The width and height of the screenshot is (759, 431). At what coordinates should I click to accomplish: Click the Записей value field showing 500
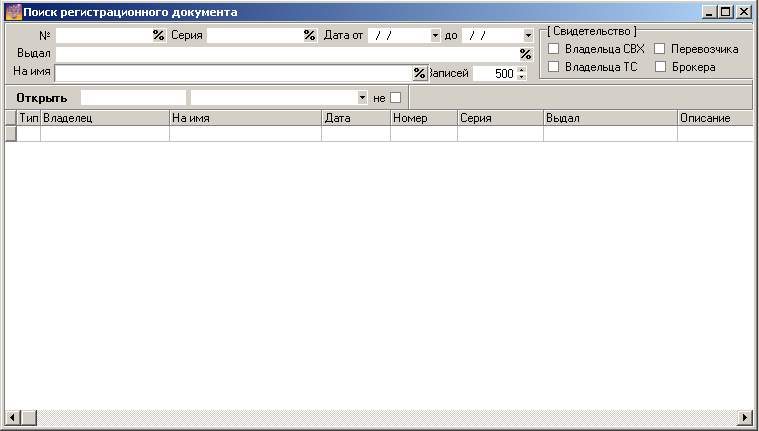pyautogui.click(x=495, y=73)
